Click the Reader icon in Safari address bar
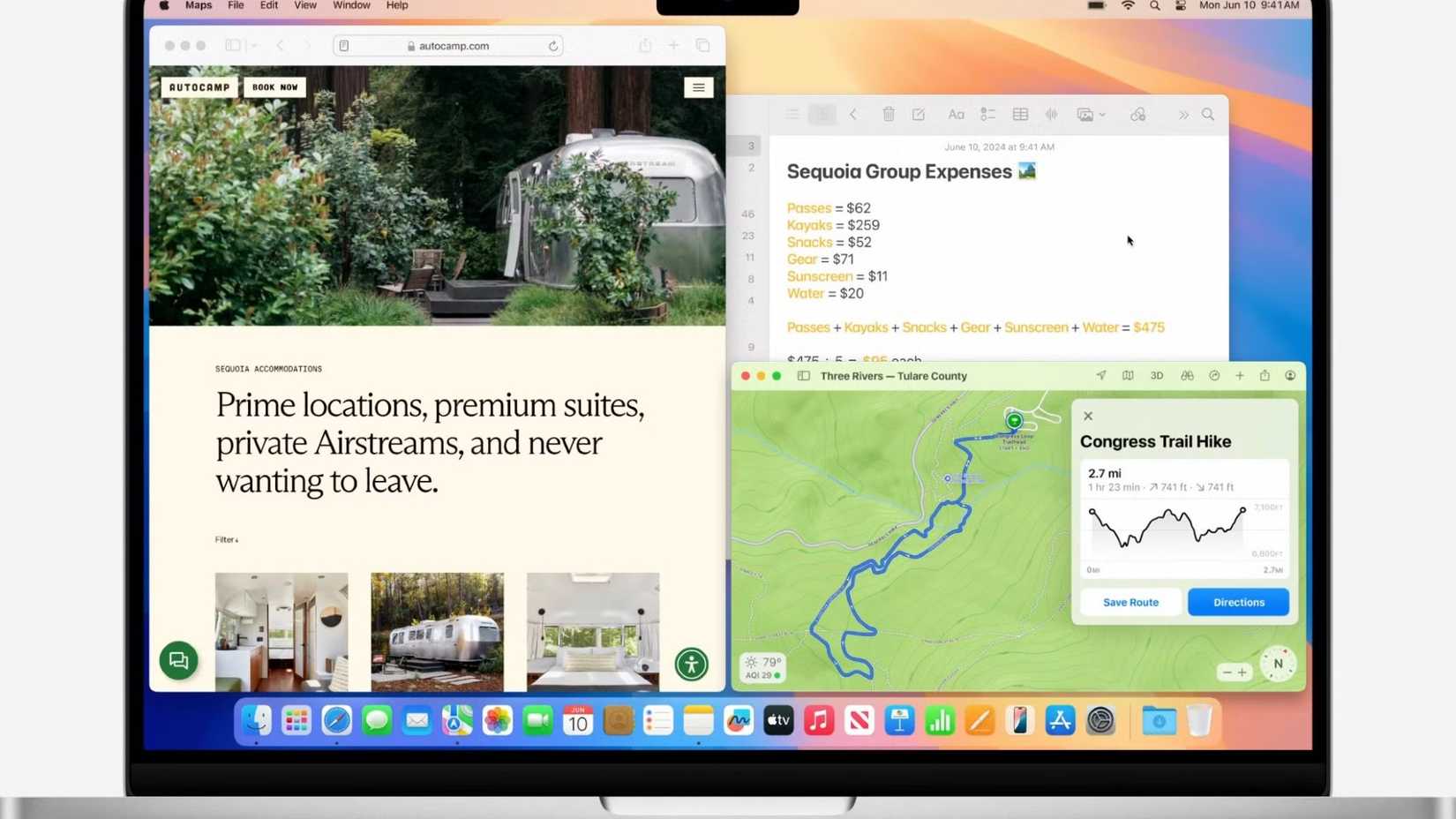Screen dimensions: 1456x819 pos(344,46)
